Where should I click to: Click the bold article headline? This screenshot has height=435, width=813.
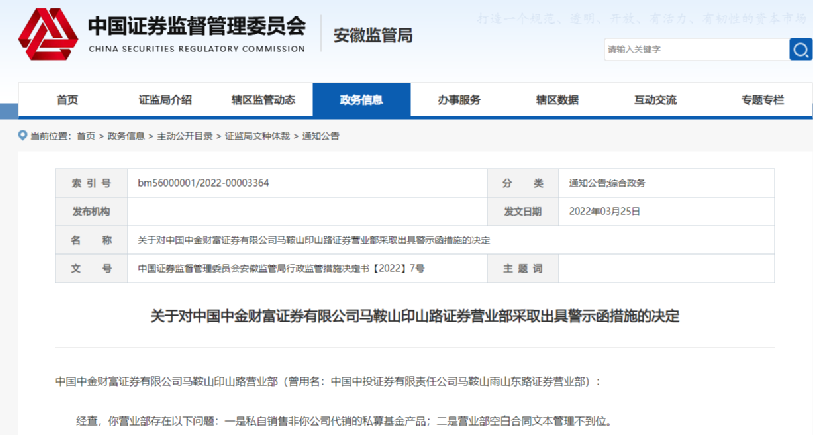[x=415, y=316]
